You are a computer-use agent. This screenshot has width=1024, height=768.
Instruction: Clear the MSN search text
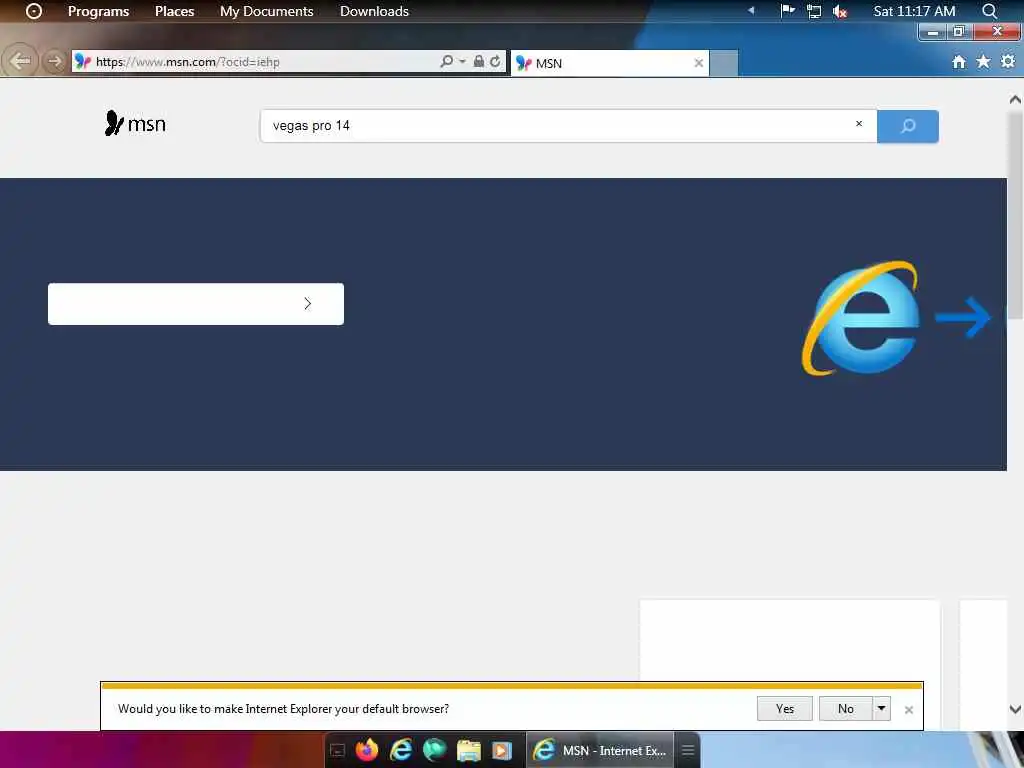(x=859, y=123)
